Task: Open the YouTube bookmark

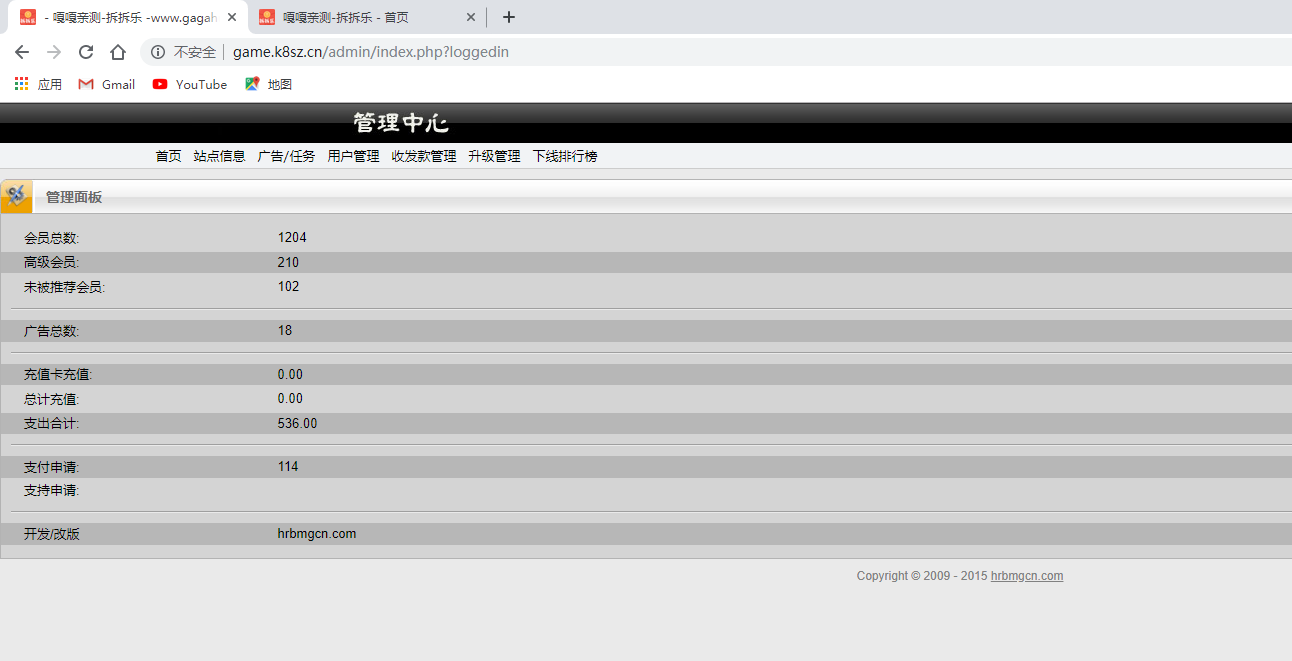Action: click(190, 85)
